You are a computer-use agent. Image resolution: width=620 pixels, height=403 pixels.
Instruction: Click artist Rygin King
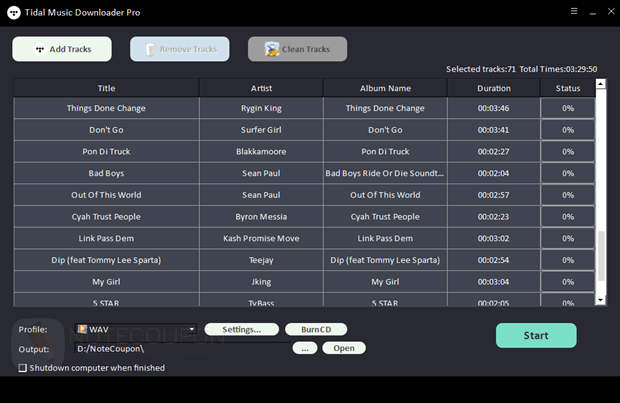click(x=261, y=108)
